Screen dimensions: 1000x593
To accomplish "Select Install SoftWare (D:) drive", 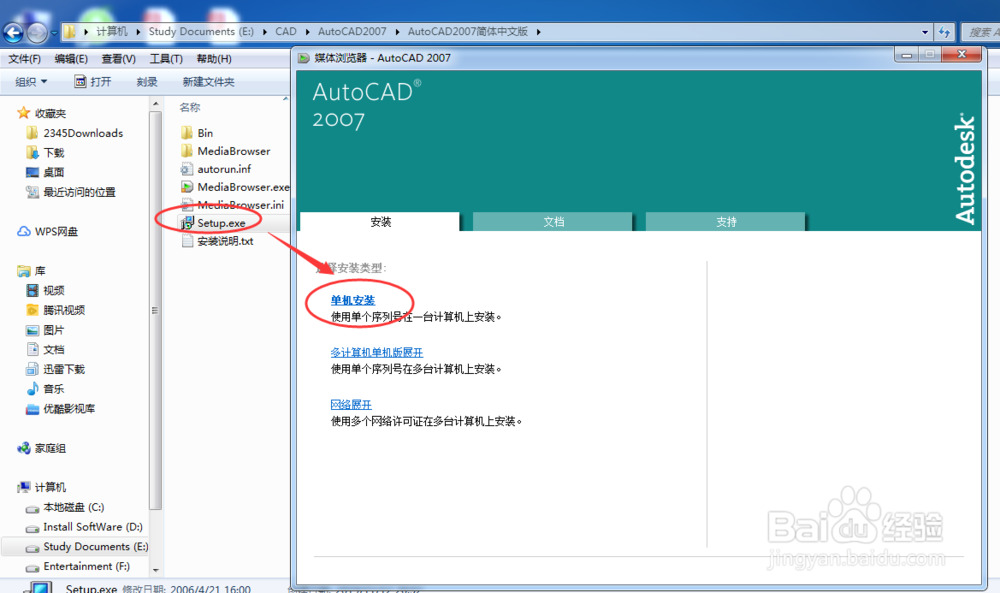I will [92, 527].
